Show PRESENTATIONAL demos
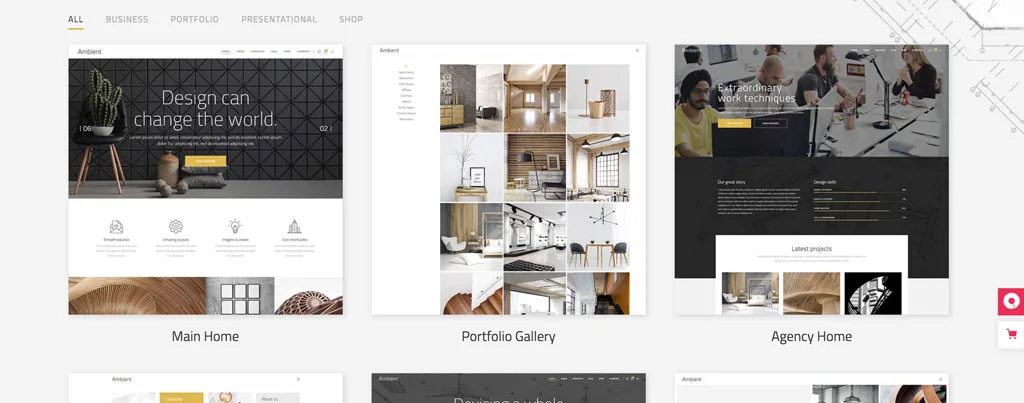The image size is (1024, 403). point(279,19)
